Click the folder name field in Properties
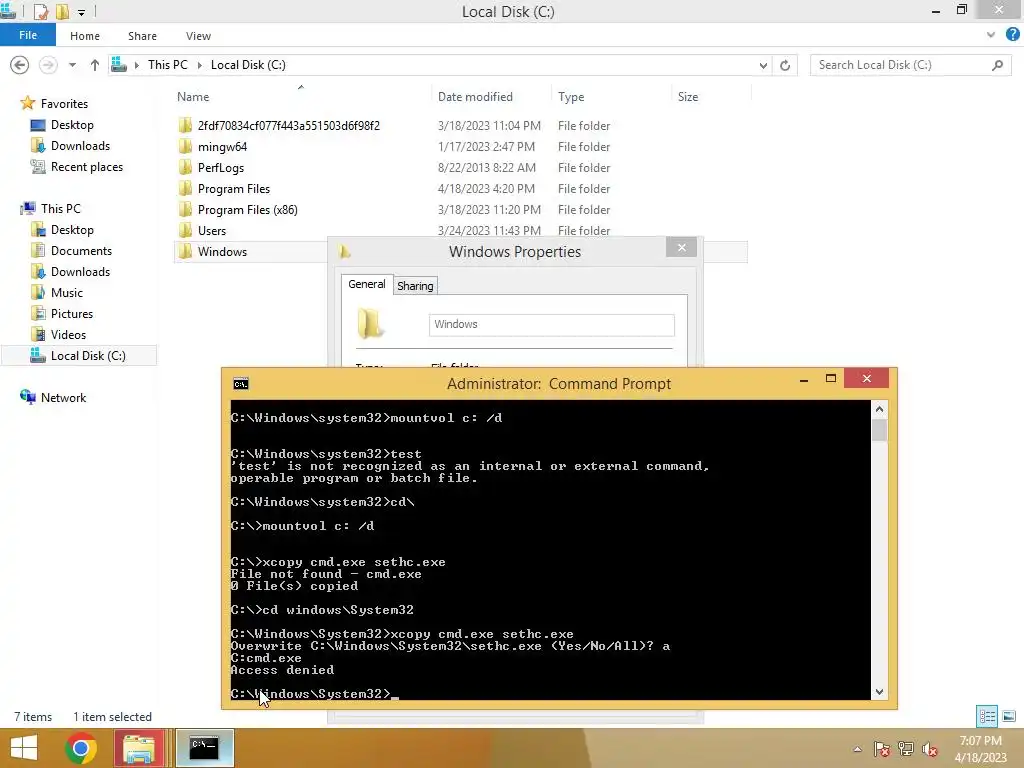 point(551,325)
